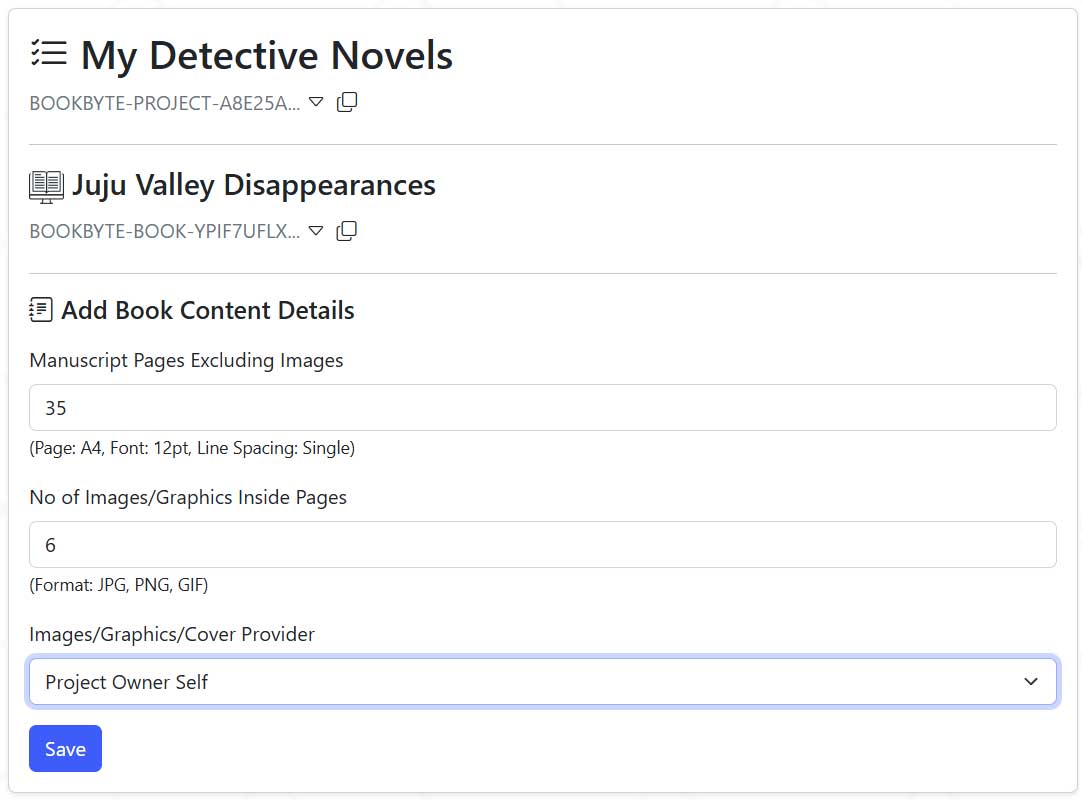This screenshot has height=800, width=1082.
Task: Select the BOOKBYTE-BOOK ID text
Action: [164, 232]
